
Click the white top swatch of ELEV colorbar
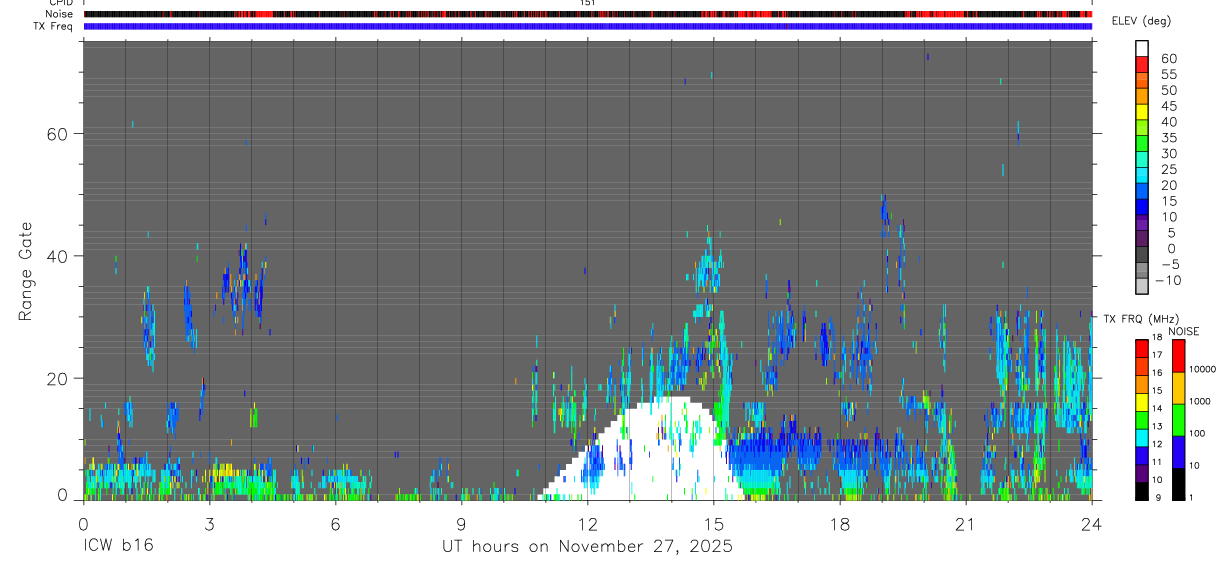[x=1143, y=48]
